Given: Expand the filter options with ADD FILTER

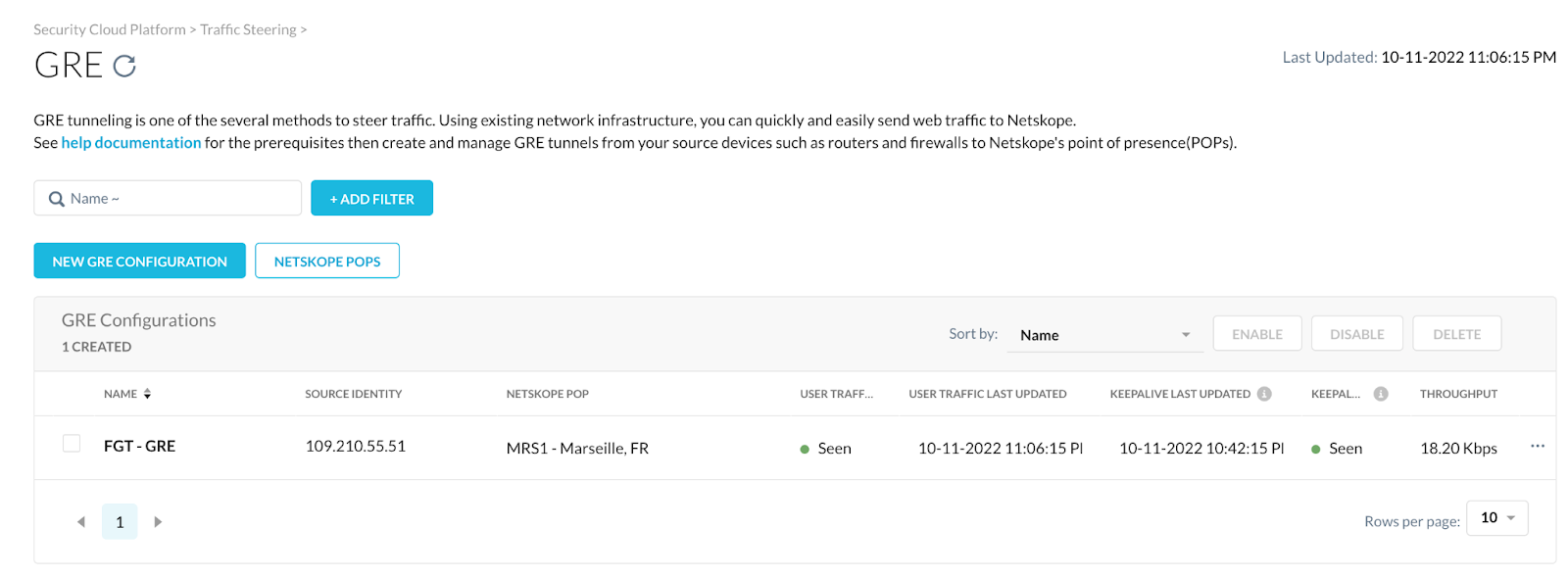Looking at the screenshot, I should (371, 198).
